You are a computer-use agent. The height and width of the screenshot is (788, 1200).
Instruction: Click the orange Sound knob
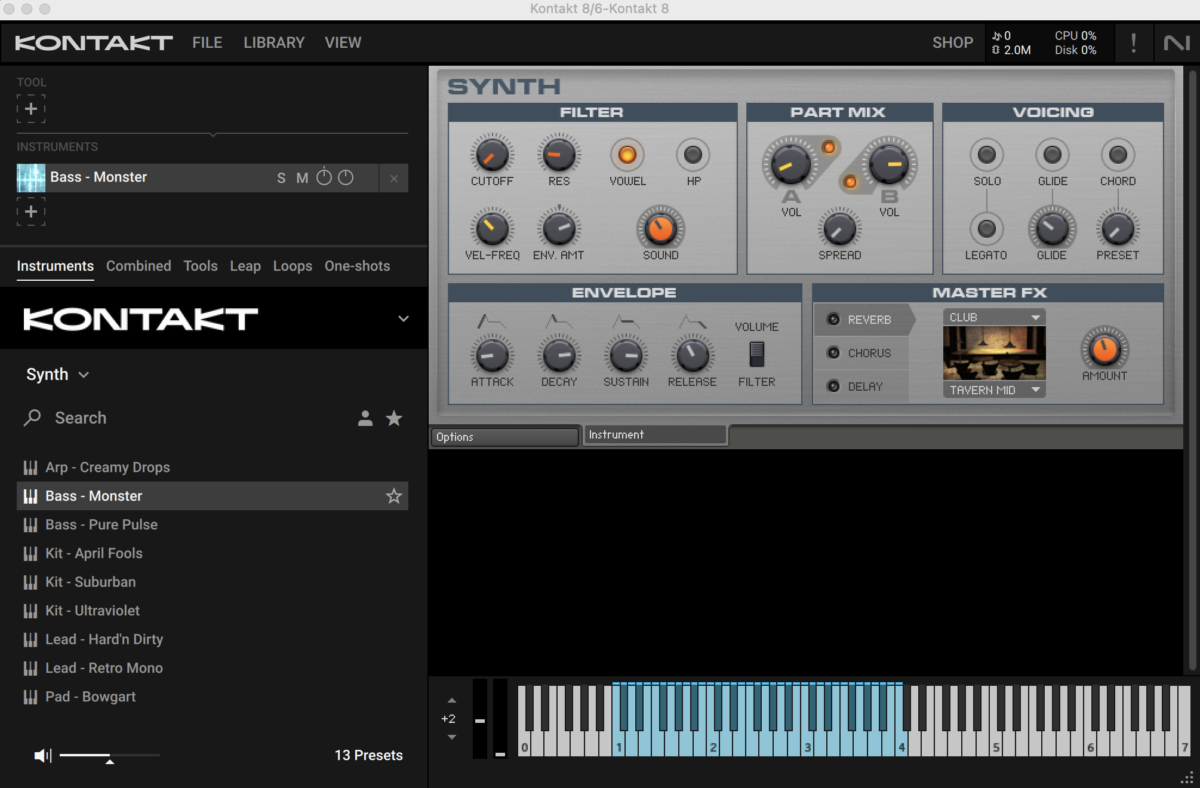(660, 229)
